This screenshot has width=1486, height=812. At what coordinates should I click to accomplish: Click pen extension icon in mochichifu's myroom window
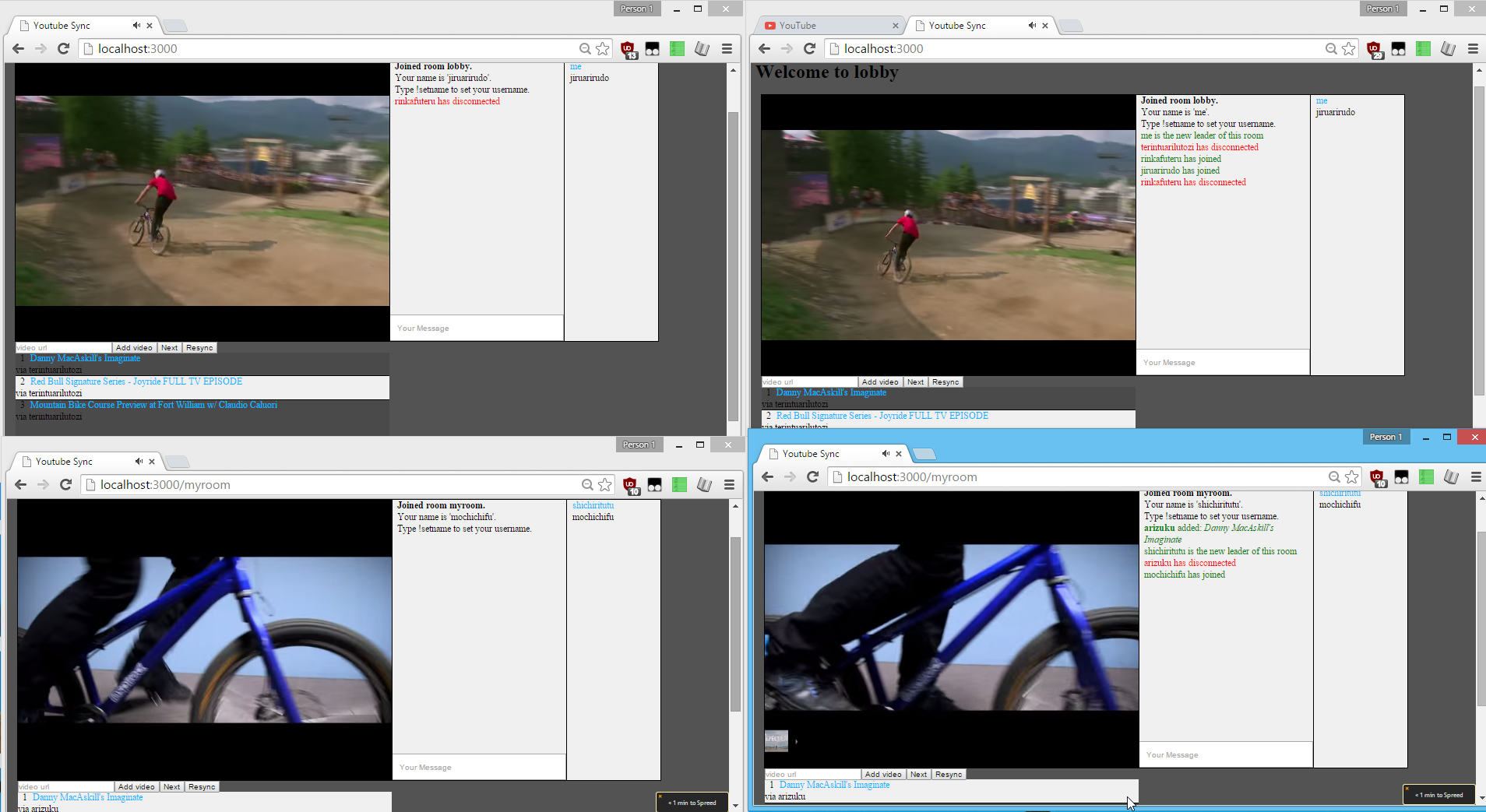[704, 484]
